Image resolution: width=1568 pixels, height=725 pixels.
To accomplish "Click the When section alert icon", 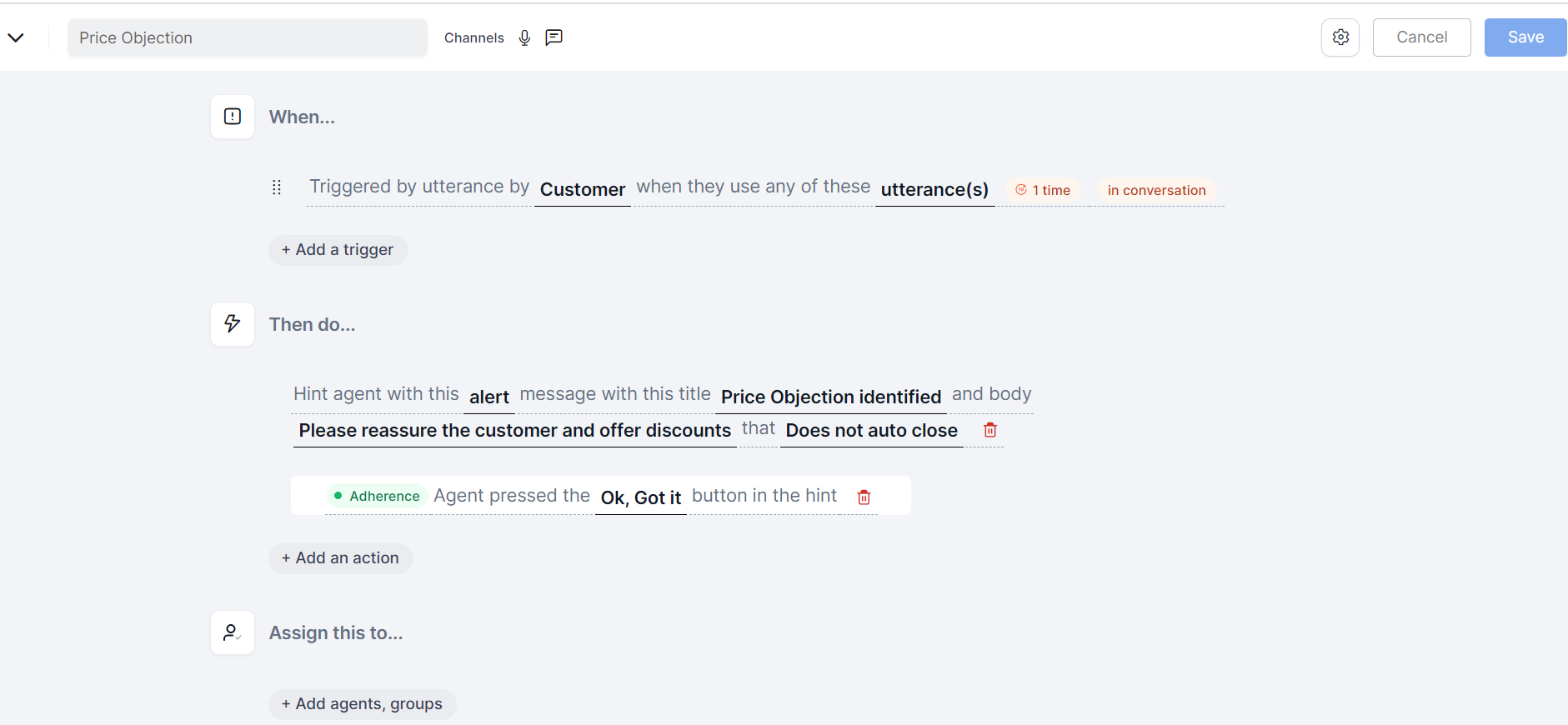I will [x=233, y=117].
